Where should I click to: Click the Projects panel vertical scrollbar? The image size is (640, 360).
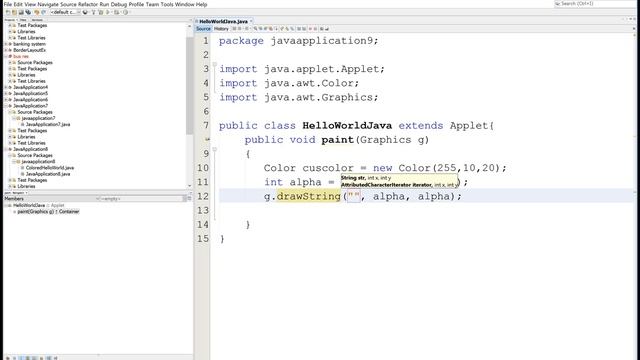click(x=189, y=86)
